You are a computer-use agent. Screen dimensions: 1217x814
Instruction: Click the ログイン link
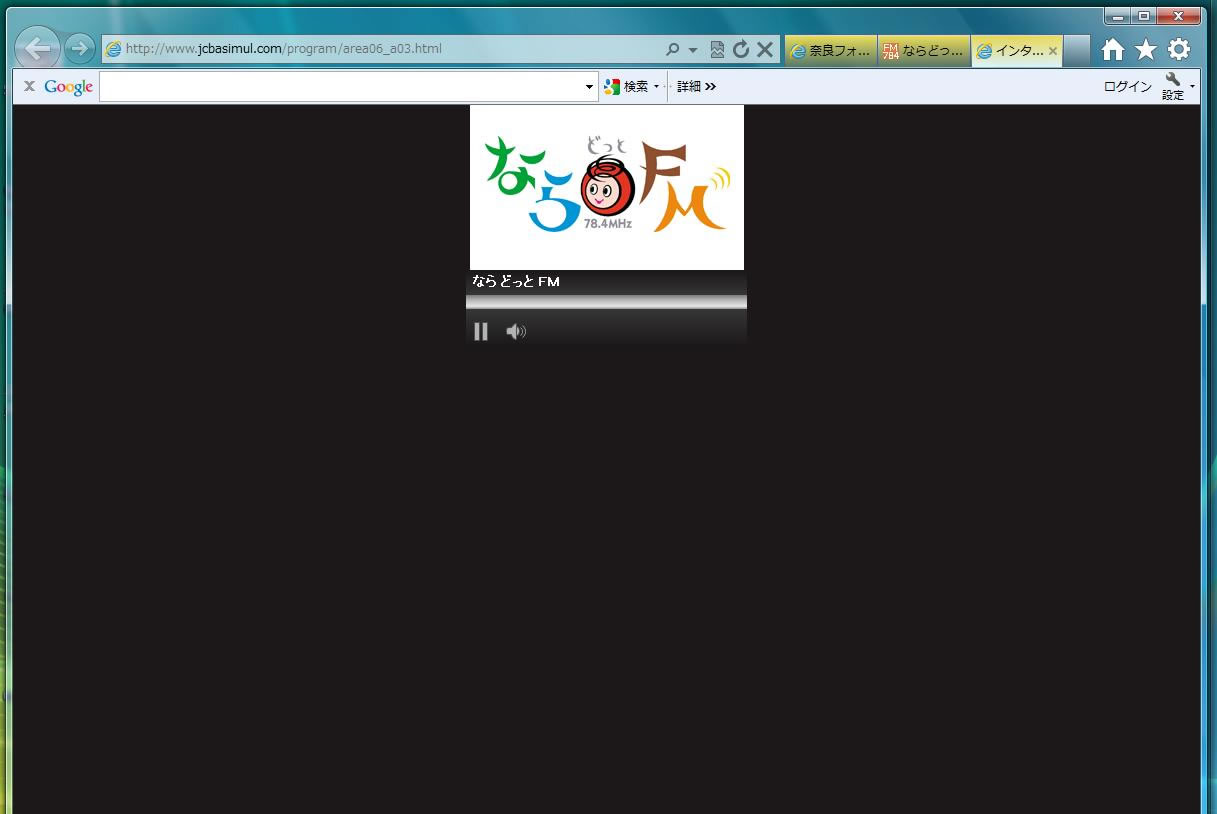(x=1128, y=87)
